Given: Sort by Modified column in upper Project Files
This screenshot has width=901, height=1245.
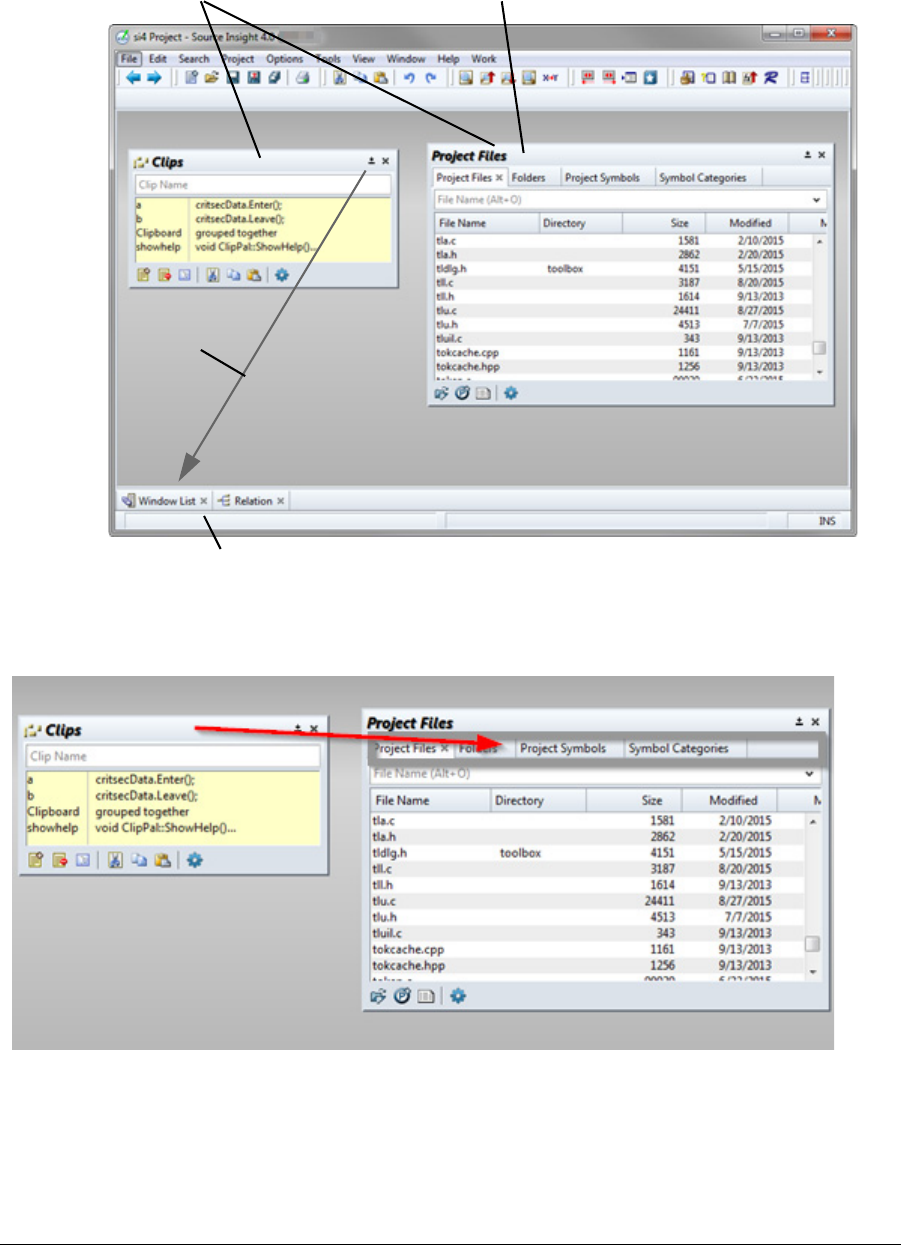Looking at the screenshot, I should [x=747, y=223].
